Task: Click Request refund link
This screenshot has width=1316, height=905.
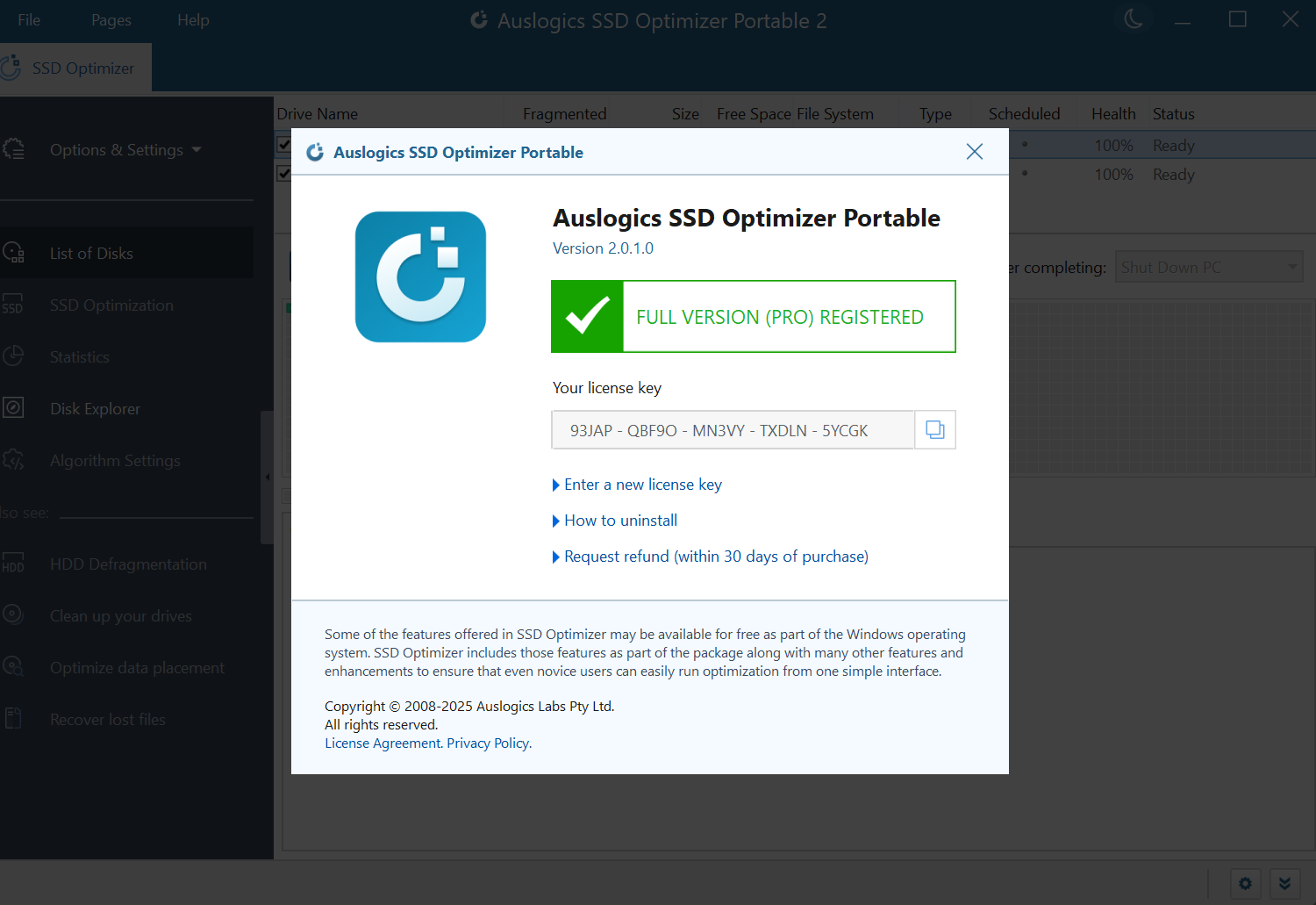Action: [x=716, y=557]
